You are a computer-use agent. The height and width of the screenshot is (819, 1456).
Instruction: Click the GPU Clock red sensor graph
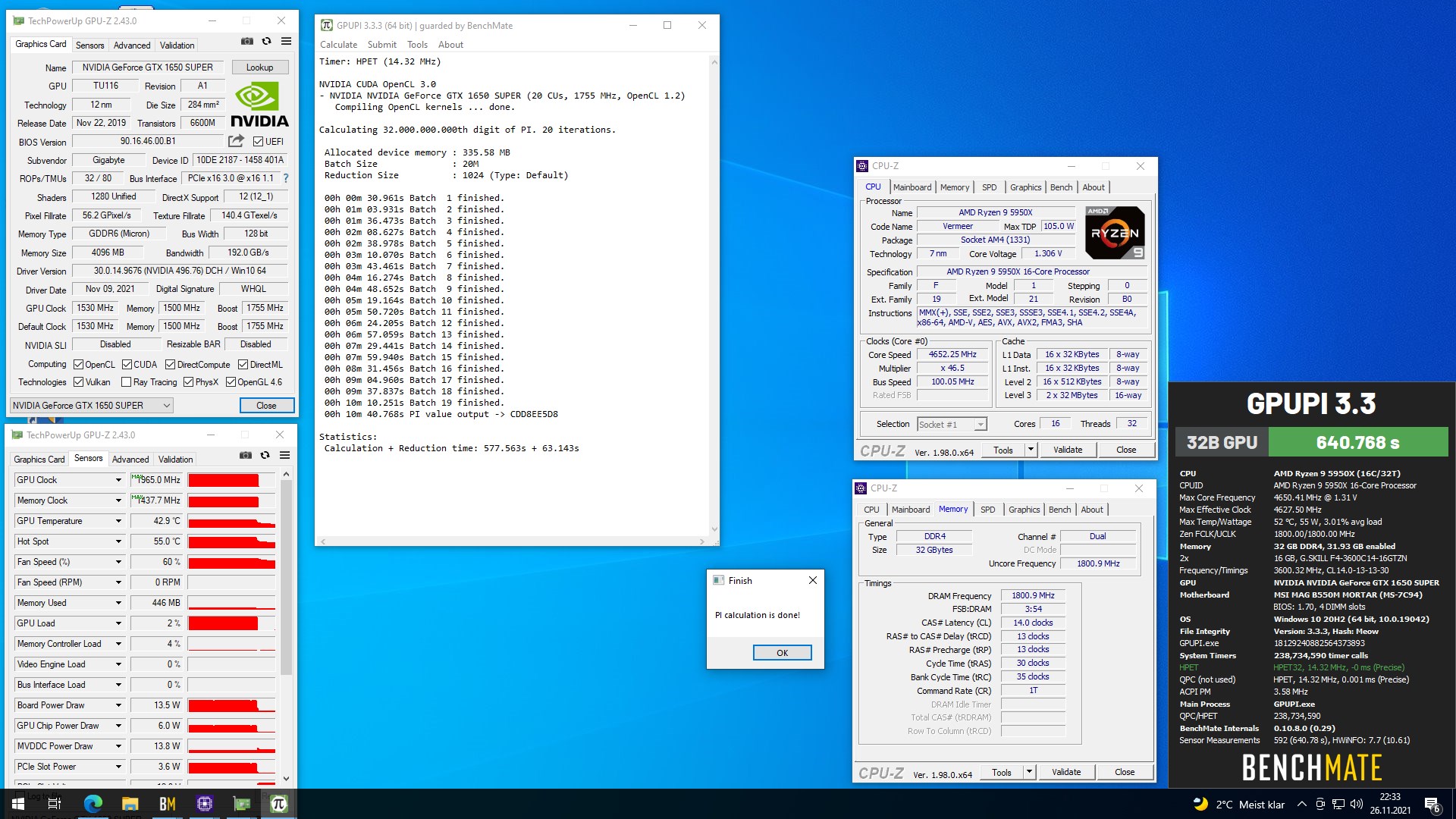click(231, 480)
